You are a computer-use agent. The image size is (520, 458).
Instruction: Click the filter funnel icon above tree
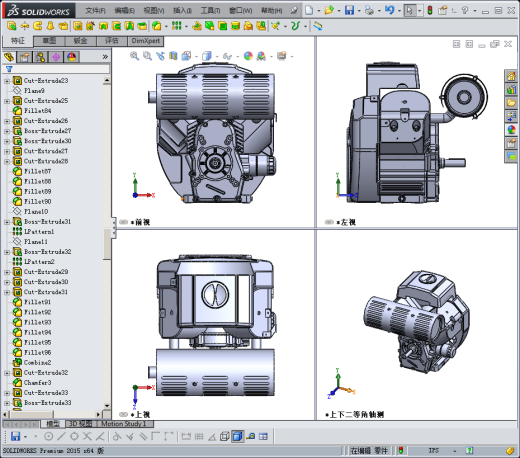tap(9, 69)
